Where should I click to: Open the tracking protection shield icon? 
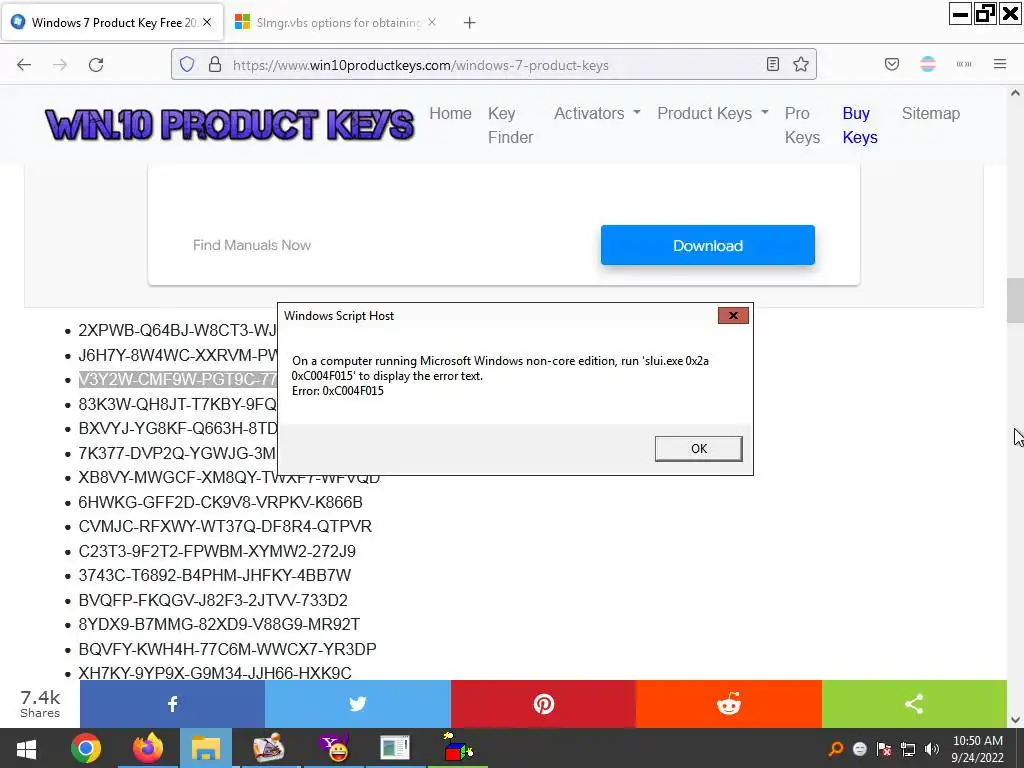point(187,65)
